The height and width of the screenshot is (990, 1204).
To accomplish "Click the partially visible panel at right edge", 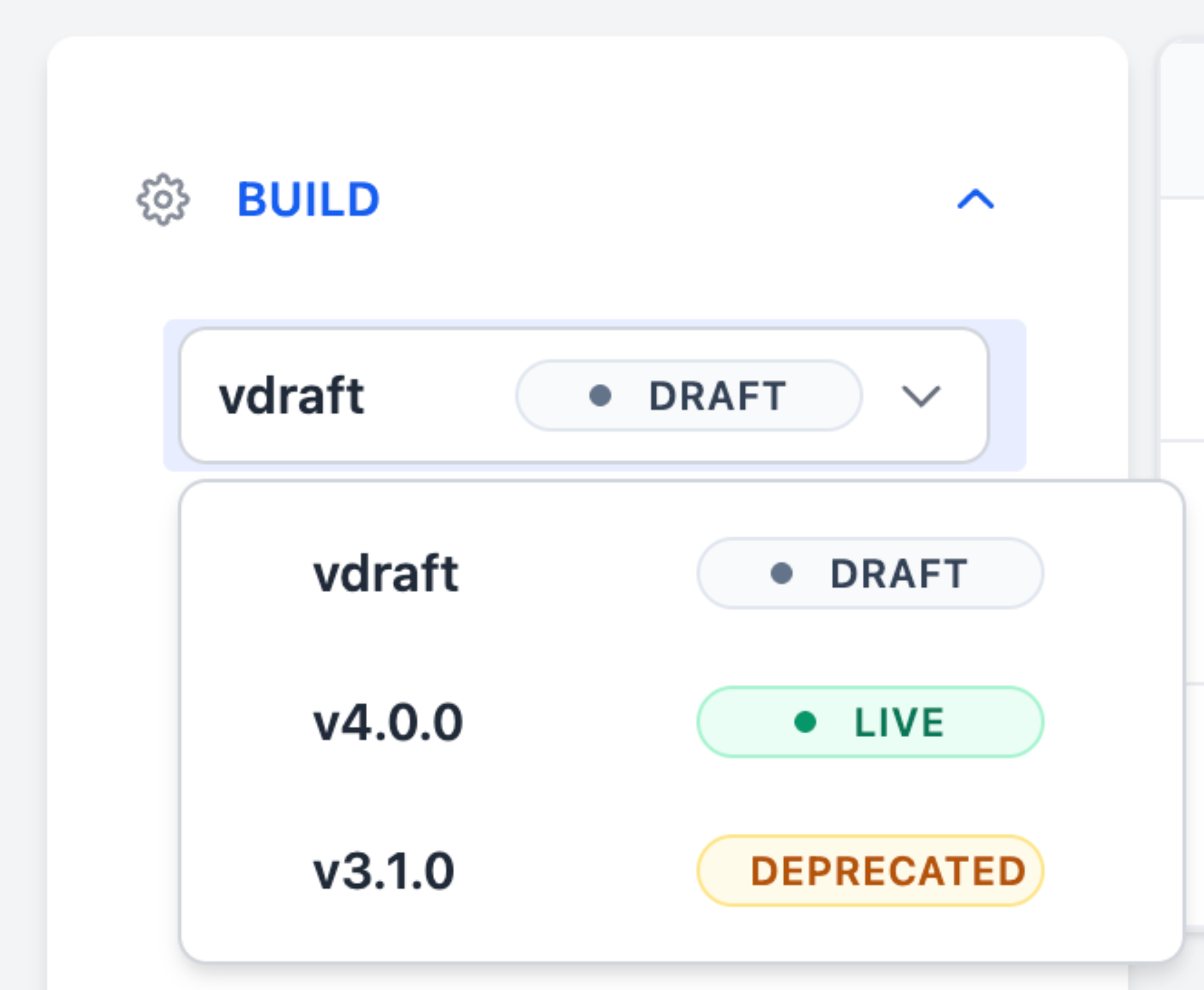I will (1183, 285).
